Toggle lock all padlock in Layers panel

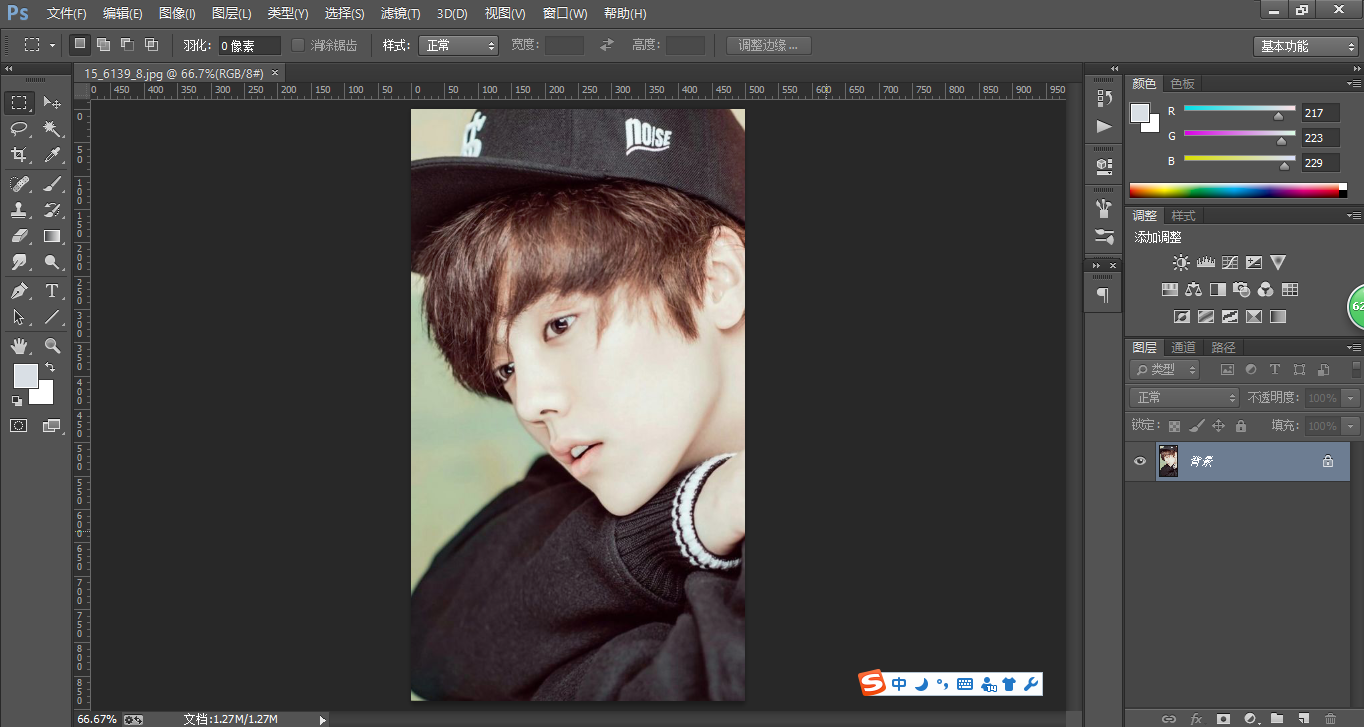(1241, 426)
